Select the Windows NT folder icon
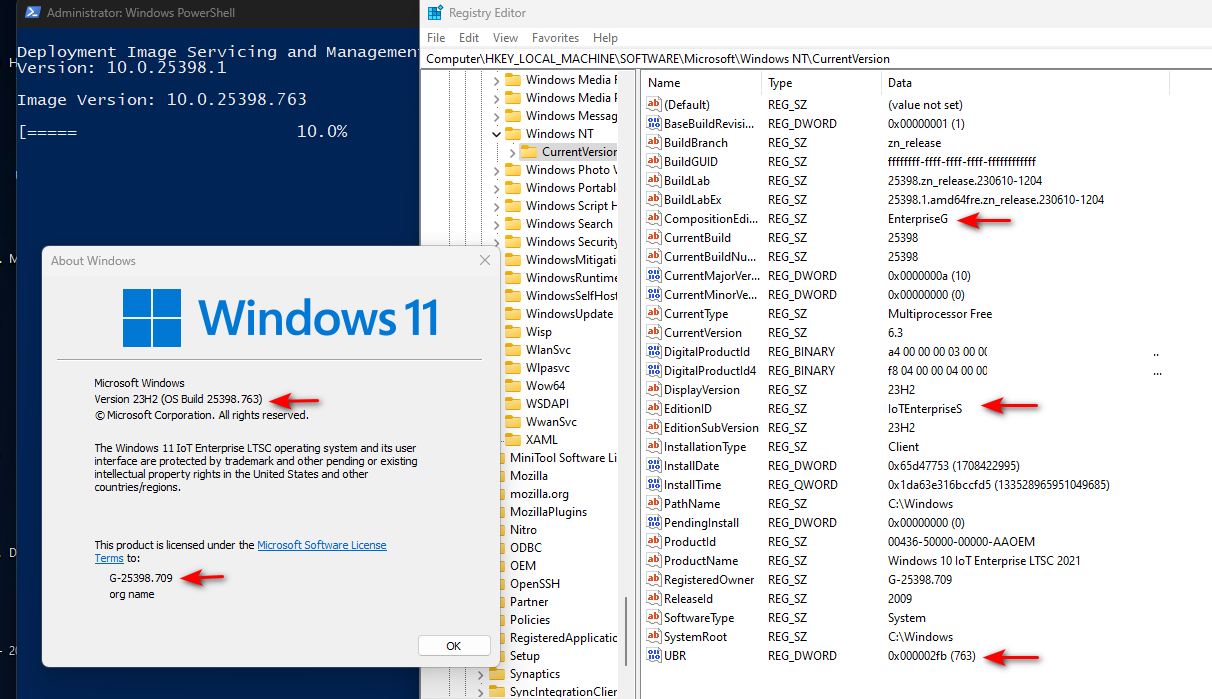1212x699 pixels. [x=513, y=134]
